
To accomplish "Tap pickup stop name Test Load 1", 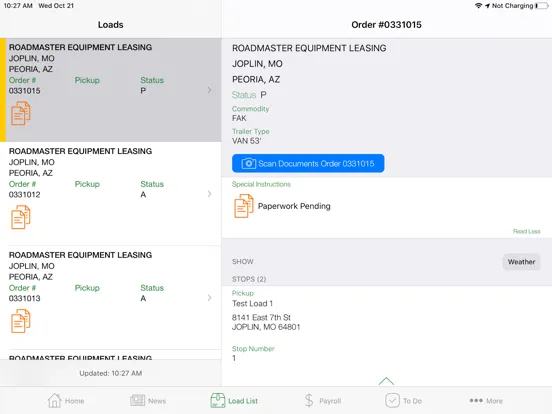I will pos(252,303).
